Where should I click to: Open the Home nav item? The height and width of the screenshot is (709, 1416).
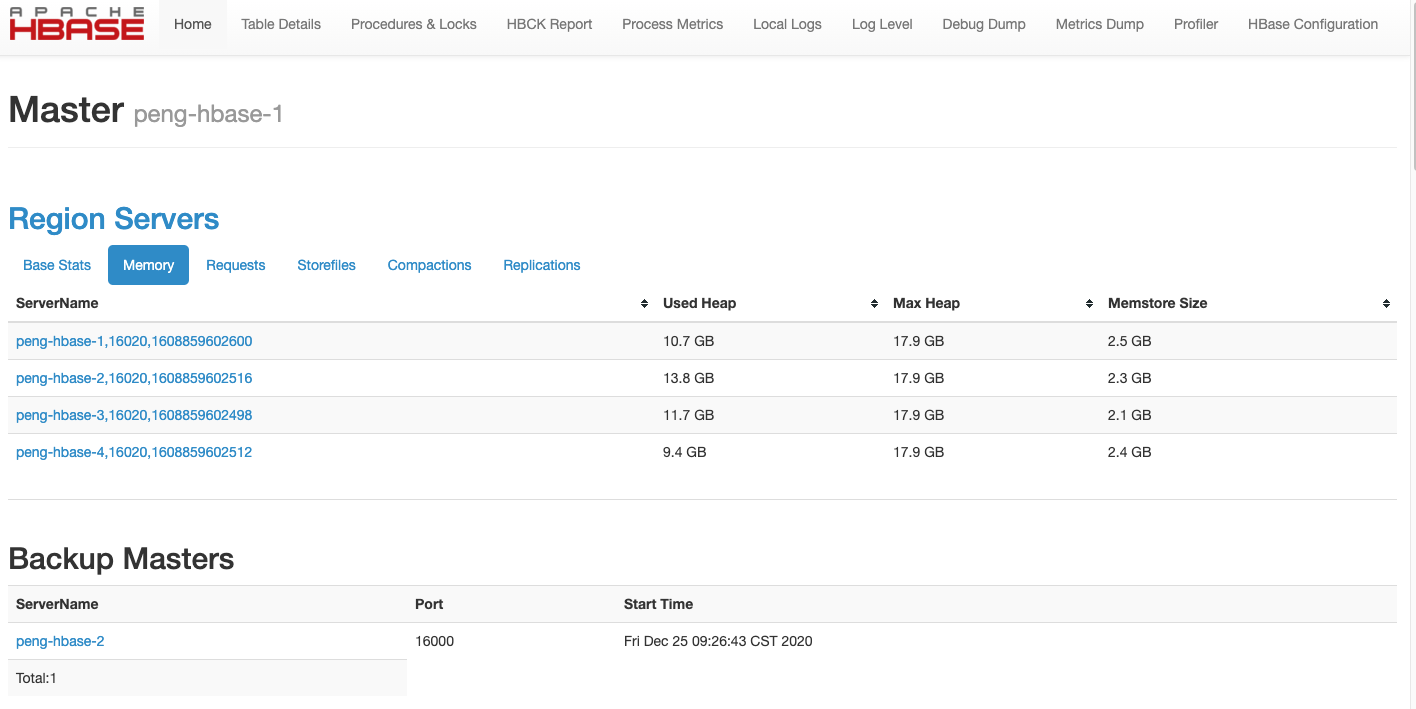(x=193, y=24)
